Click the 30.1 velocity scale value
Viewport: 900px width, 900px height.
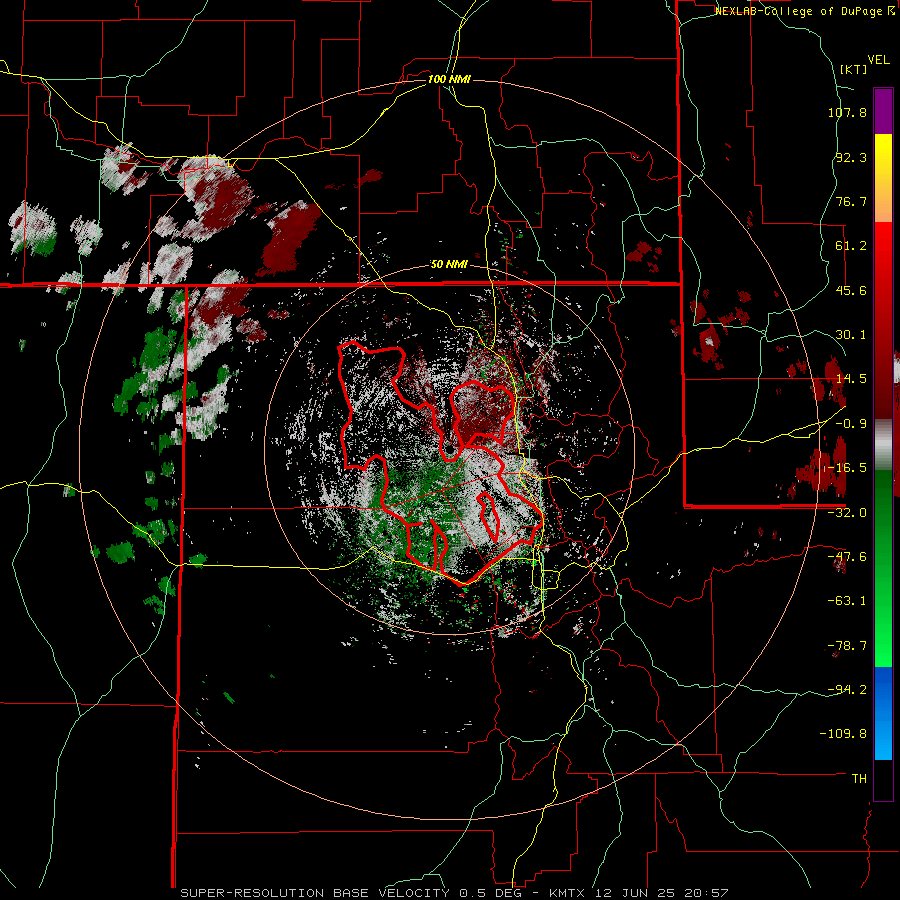[851, 335]
